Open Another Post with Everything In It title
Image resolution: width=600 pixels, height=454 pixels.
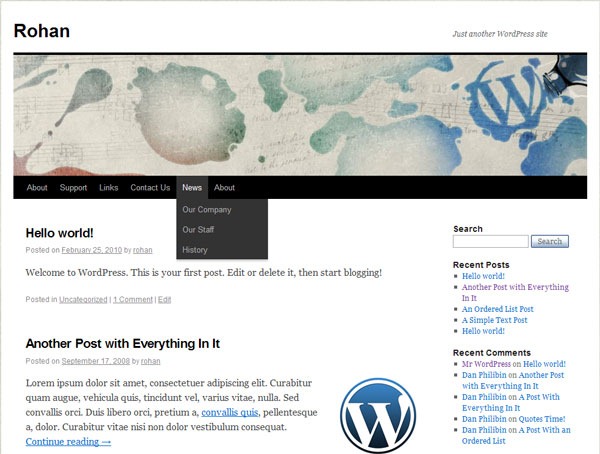pyautogui.click(x=123, y=344)
